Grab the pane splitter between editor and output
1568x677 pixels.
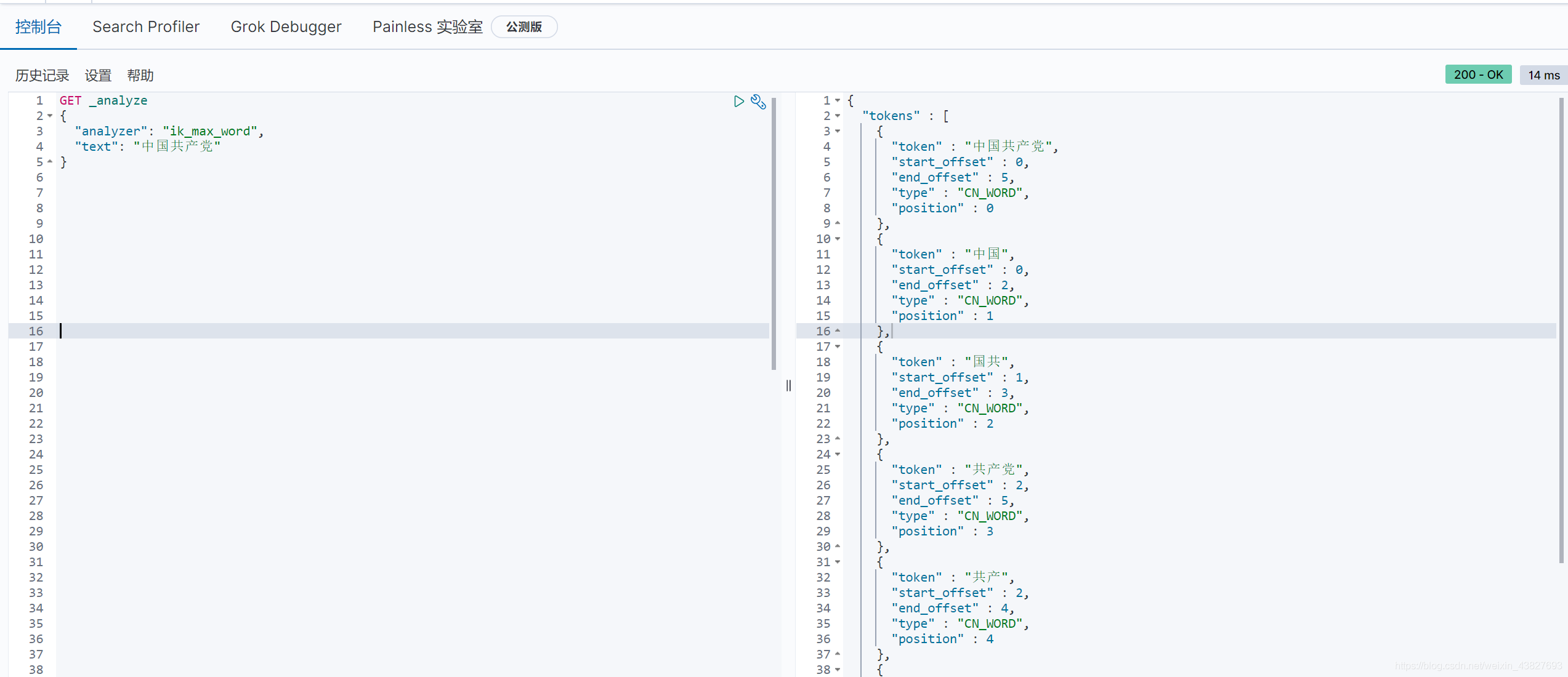pos(788,385)
